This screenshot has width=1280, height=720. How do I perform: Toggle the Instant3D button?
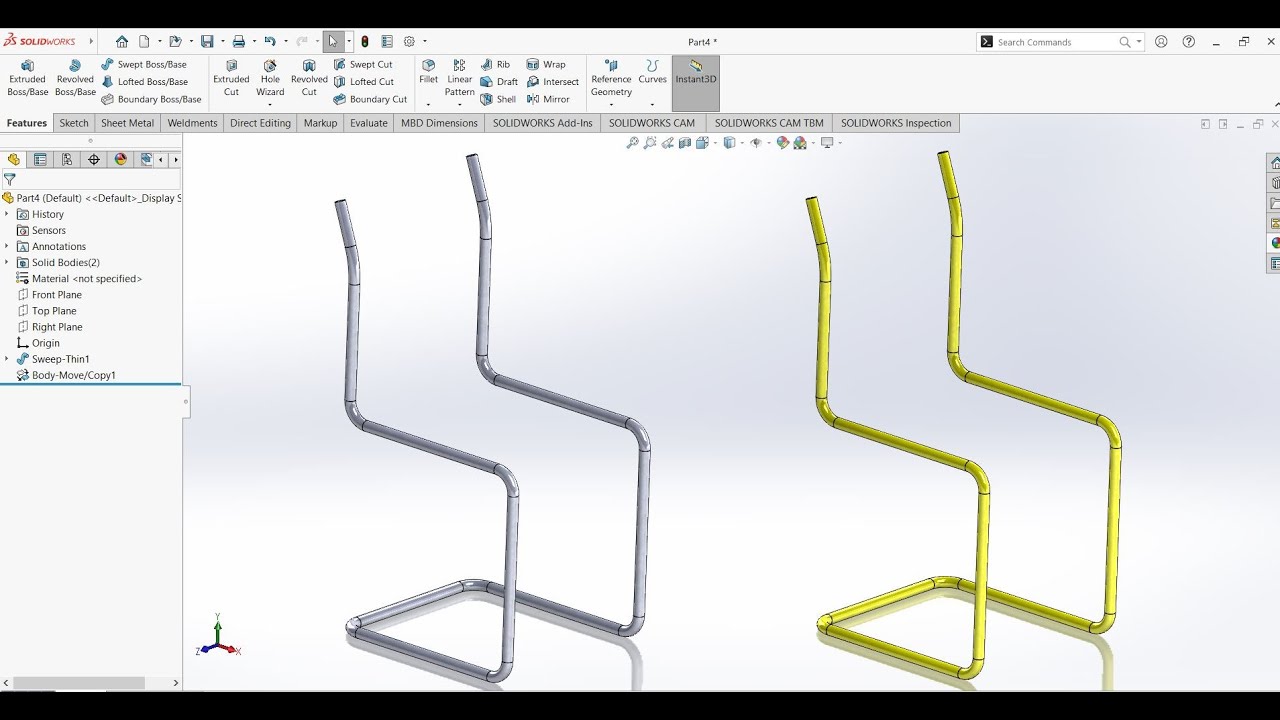(696, 83)
